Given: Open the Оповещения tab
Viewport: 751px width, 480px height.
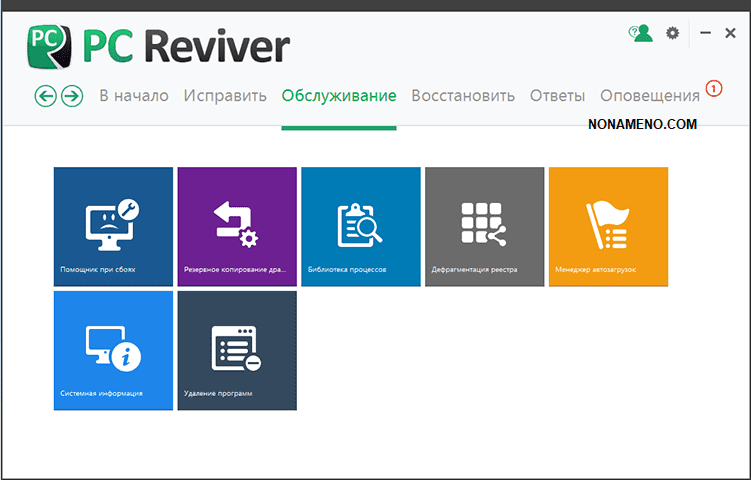Looking at the screenshot, I should [x=650, y=96].
